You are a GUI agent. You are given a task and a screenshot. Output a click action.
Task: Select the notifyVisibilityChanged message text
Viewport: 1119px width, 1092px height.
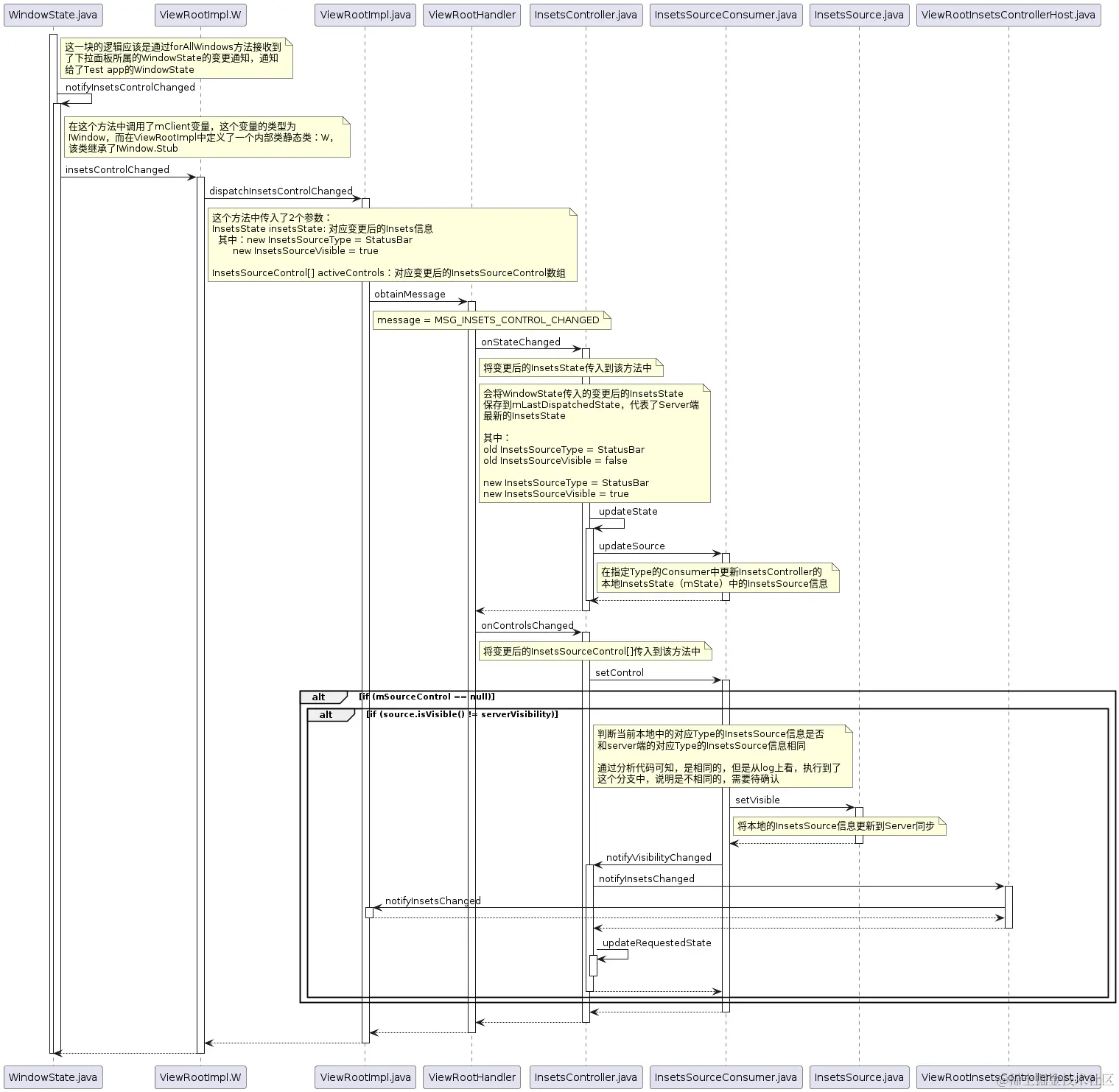pyautogui.click(x=658, y=857)
